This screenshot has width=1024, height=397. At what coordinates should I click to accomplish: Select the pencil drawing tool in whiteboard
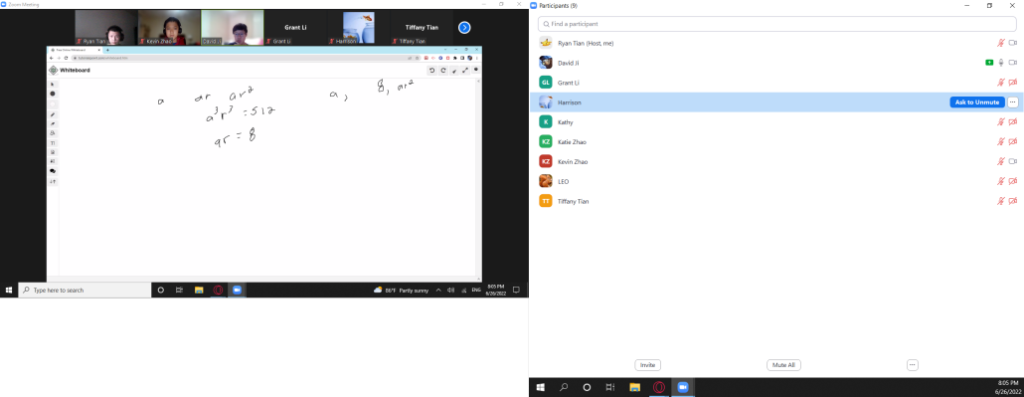click(53, 114)
